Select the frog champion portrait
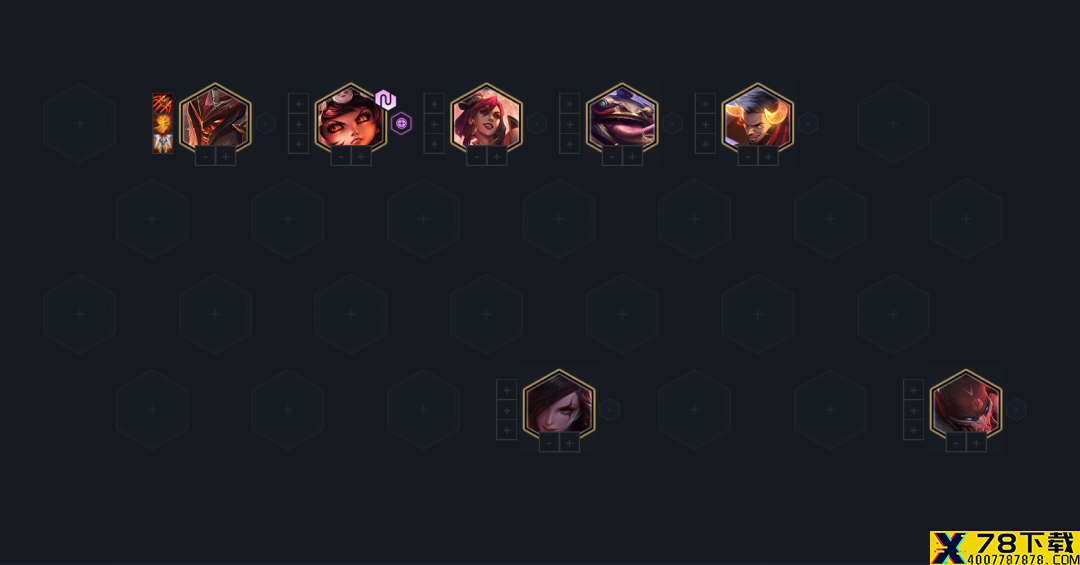 pyautogui.click(x=622, y=118)
